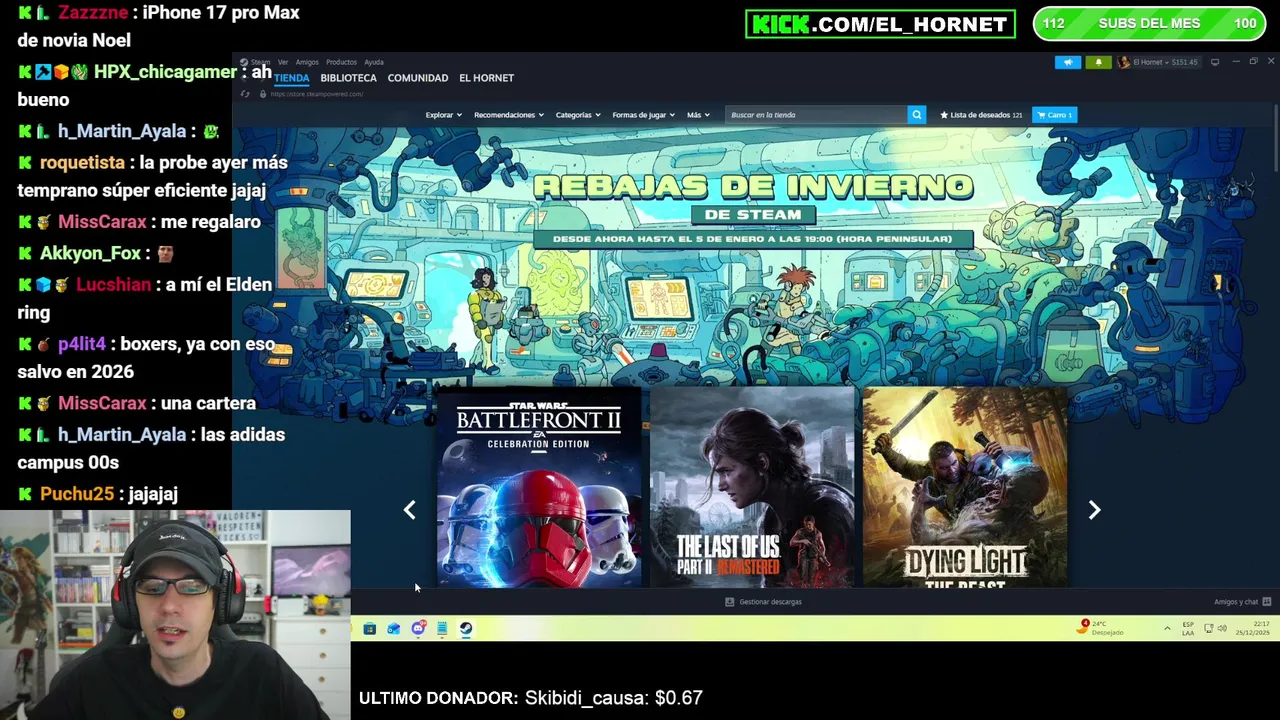Click the notepad-style taskbar icon
Image resolution: width=1280 pixels, height=720 pixels.
click(x=442, y=629)
